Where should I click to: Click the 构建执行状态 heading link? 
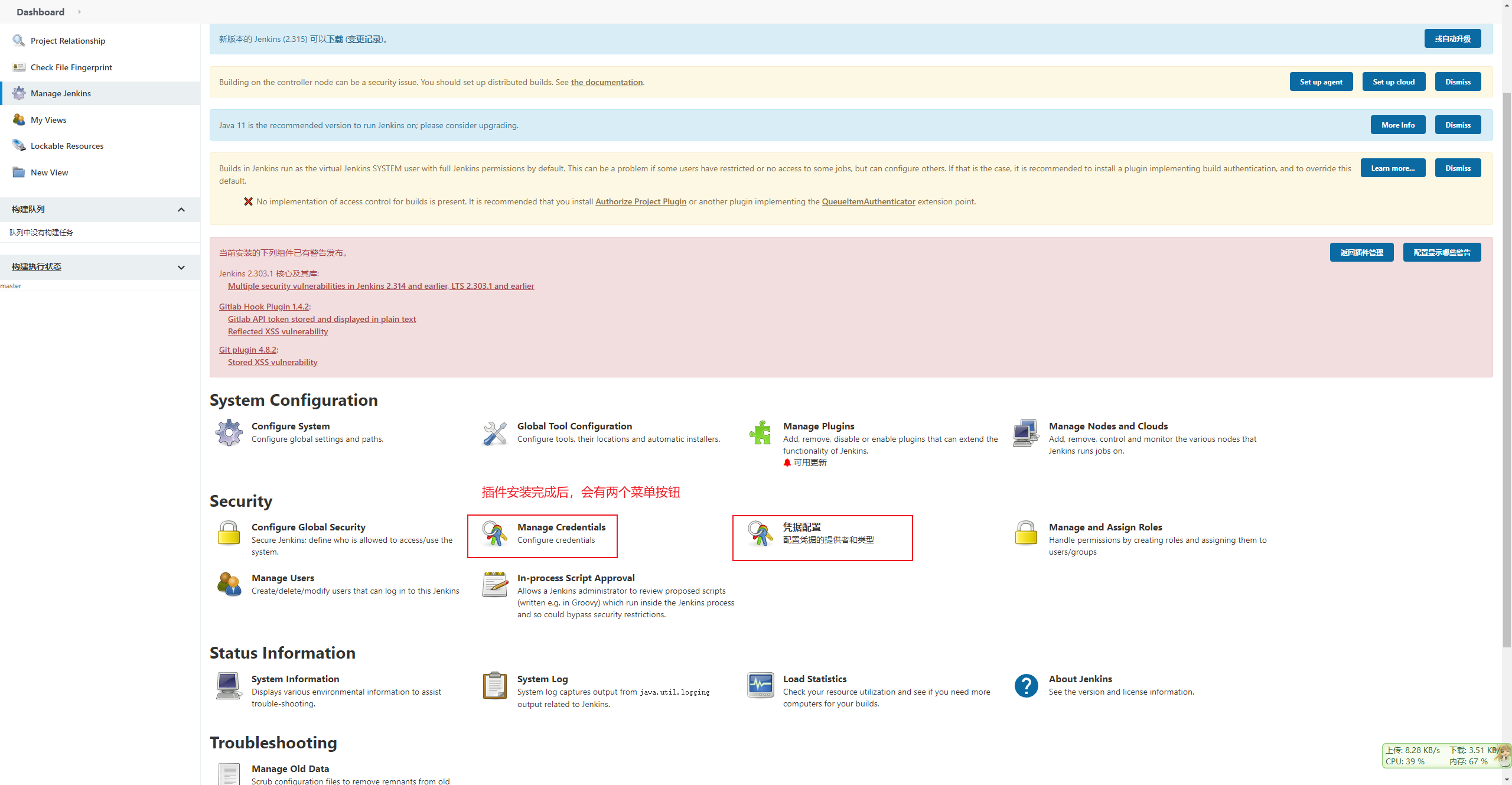coord(37,267)
